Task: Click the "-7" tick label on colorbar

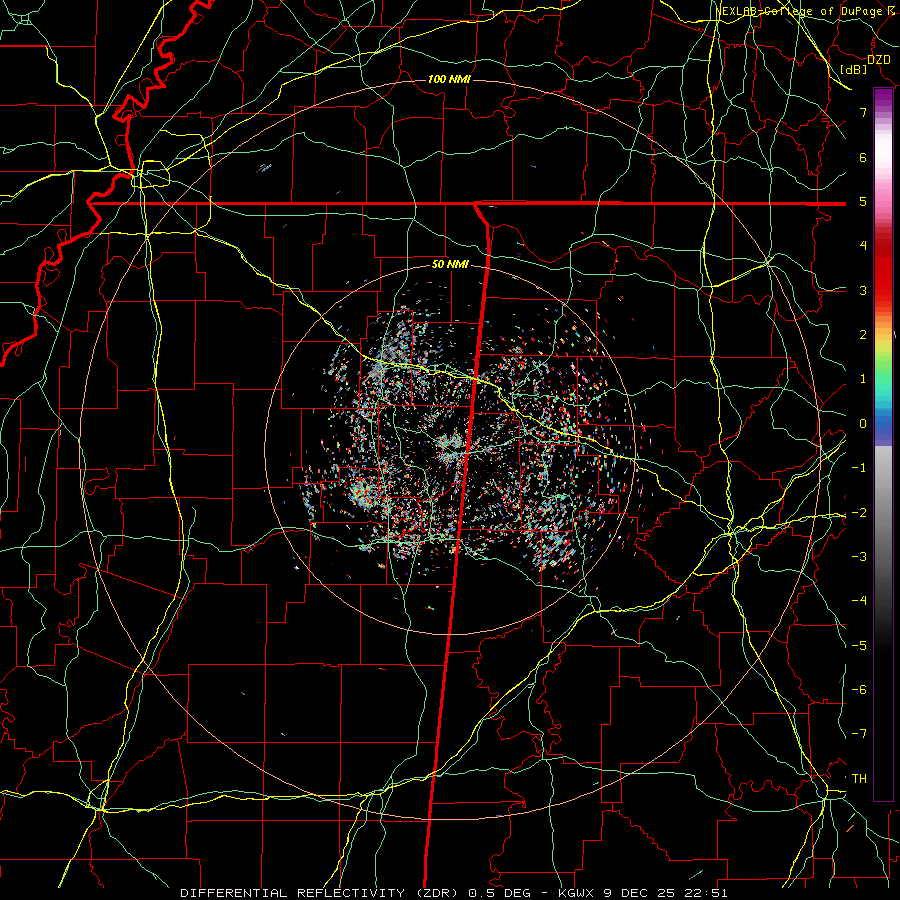Action: coord(859,734)
